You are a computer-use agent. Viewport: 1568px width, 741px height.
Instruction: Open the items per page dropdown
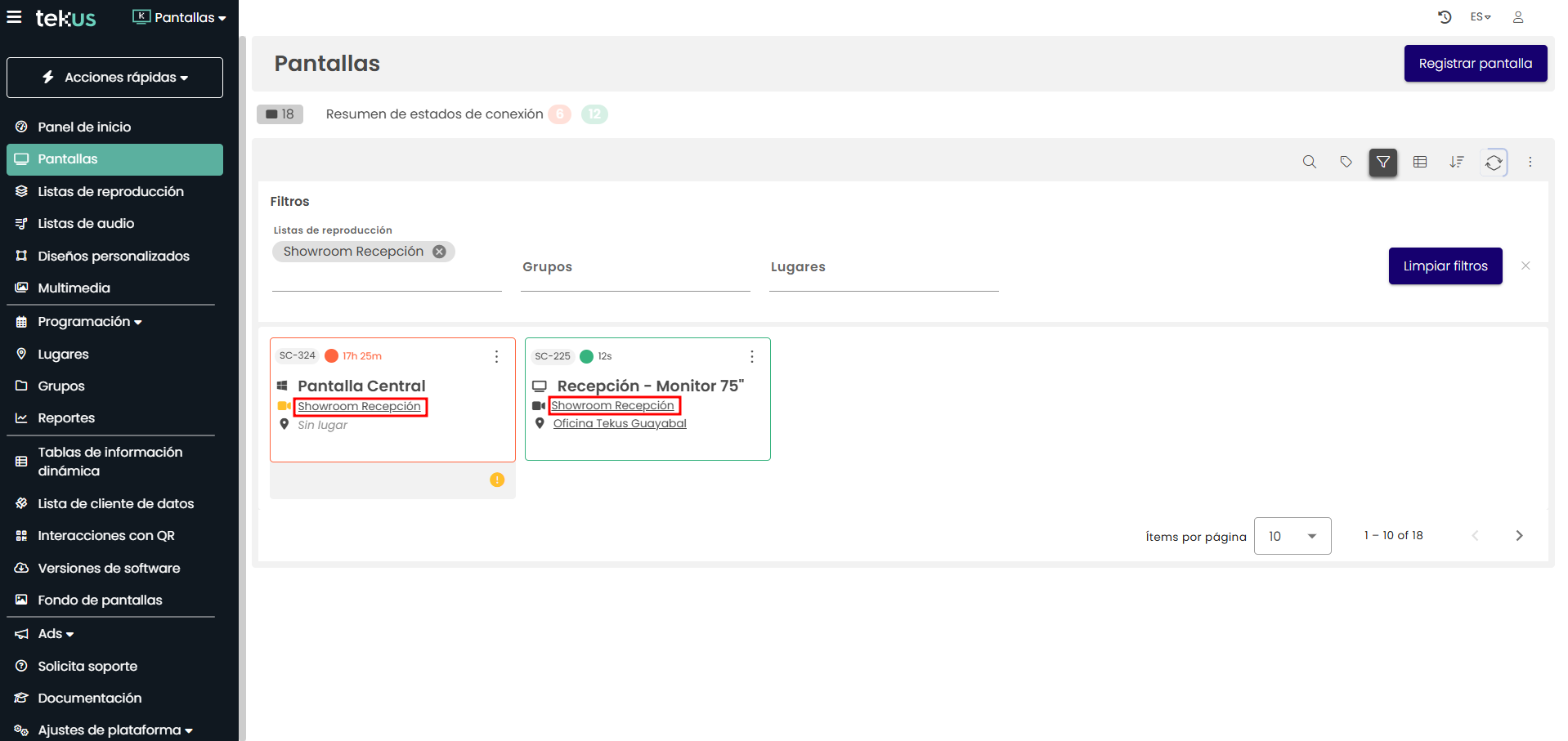coord(1292,536)
